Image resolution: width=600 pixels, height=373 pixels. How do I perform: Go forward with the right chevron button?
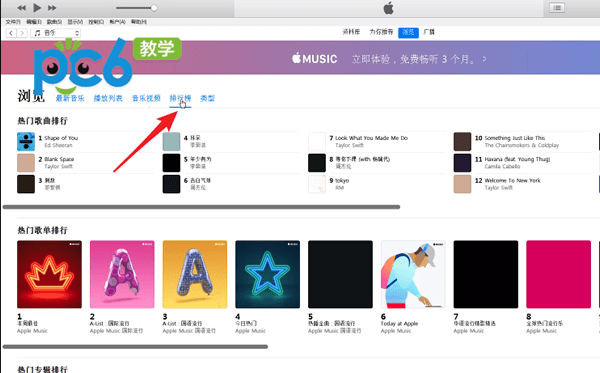[x=22, y=33]
